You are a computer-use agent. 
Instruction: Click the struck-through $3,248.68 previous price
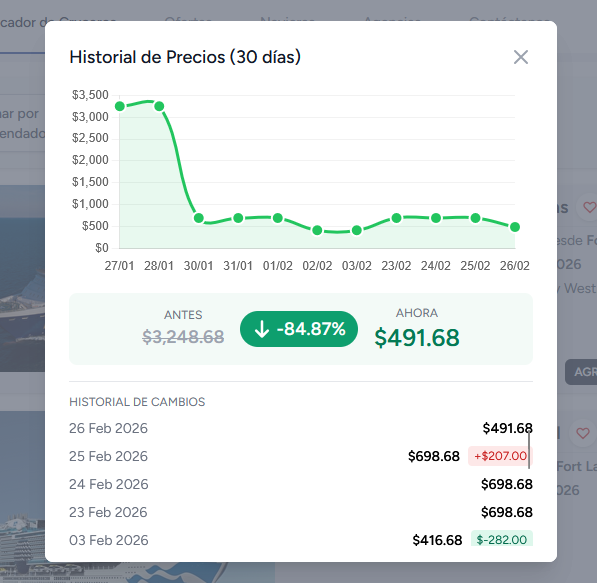pyautogui.click(x=183, y=337)
